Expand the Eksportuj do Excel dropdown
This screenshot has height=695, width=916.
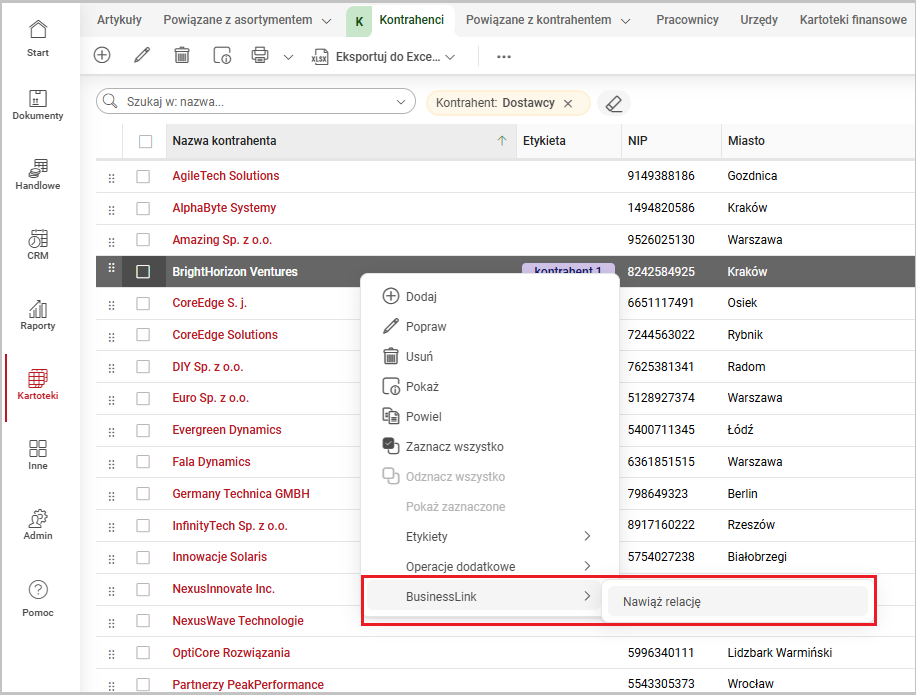[x=450, y=57]
